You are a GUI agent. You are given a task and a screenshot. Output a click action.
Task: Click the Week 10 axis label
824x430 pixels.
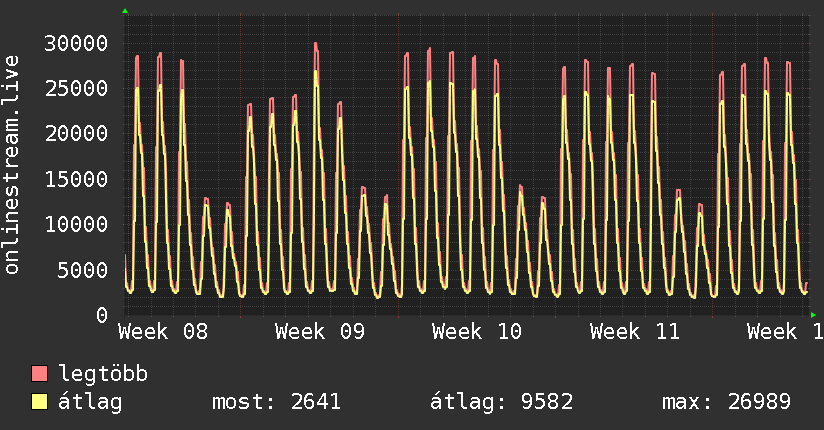pos(477,332)
